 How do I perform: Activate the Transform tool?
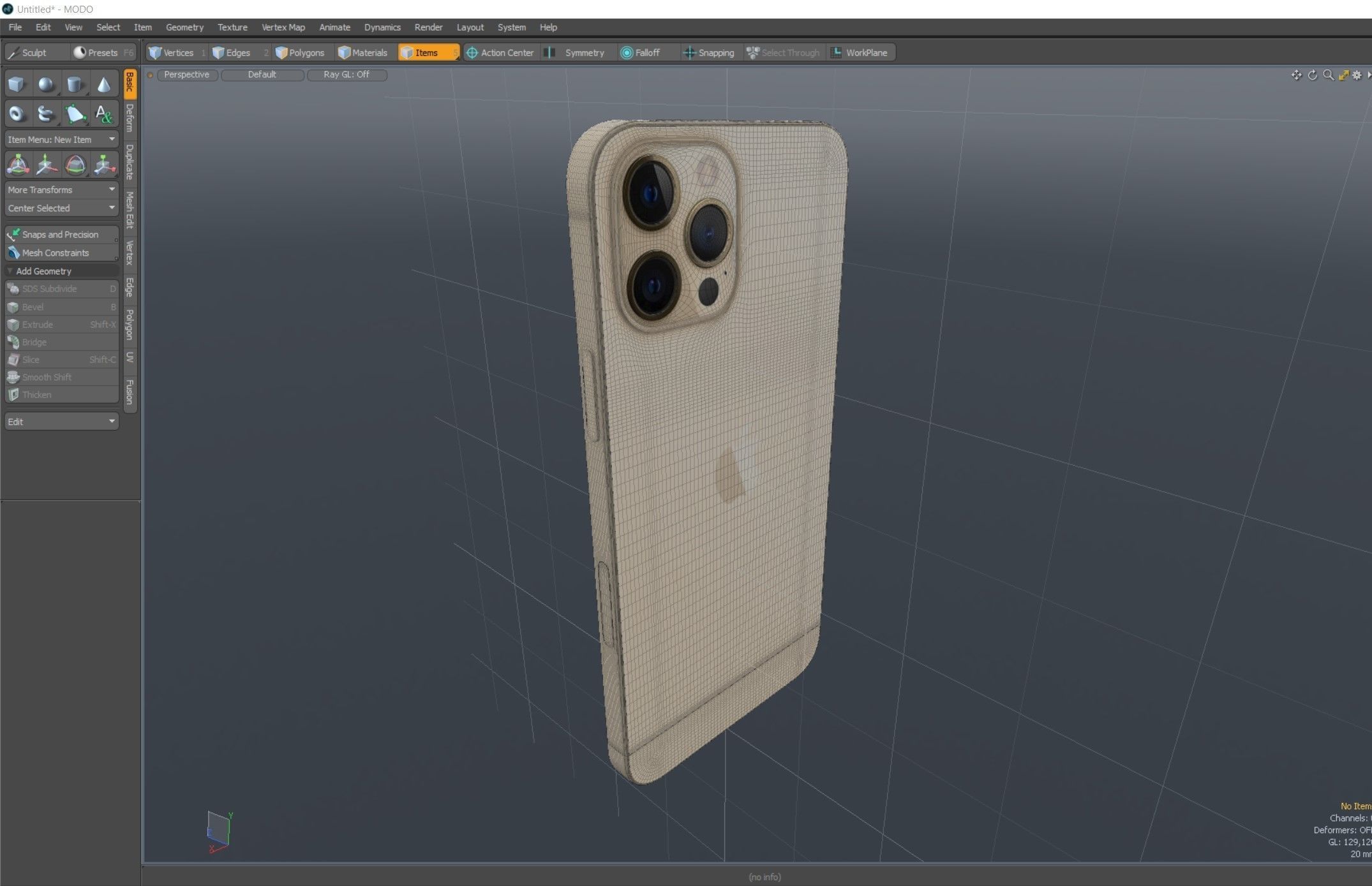coord(17,165)
